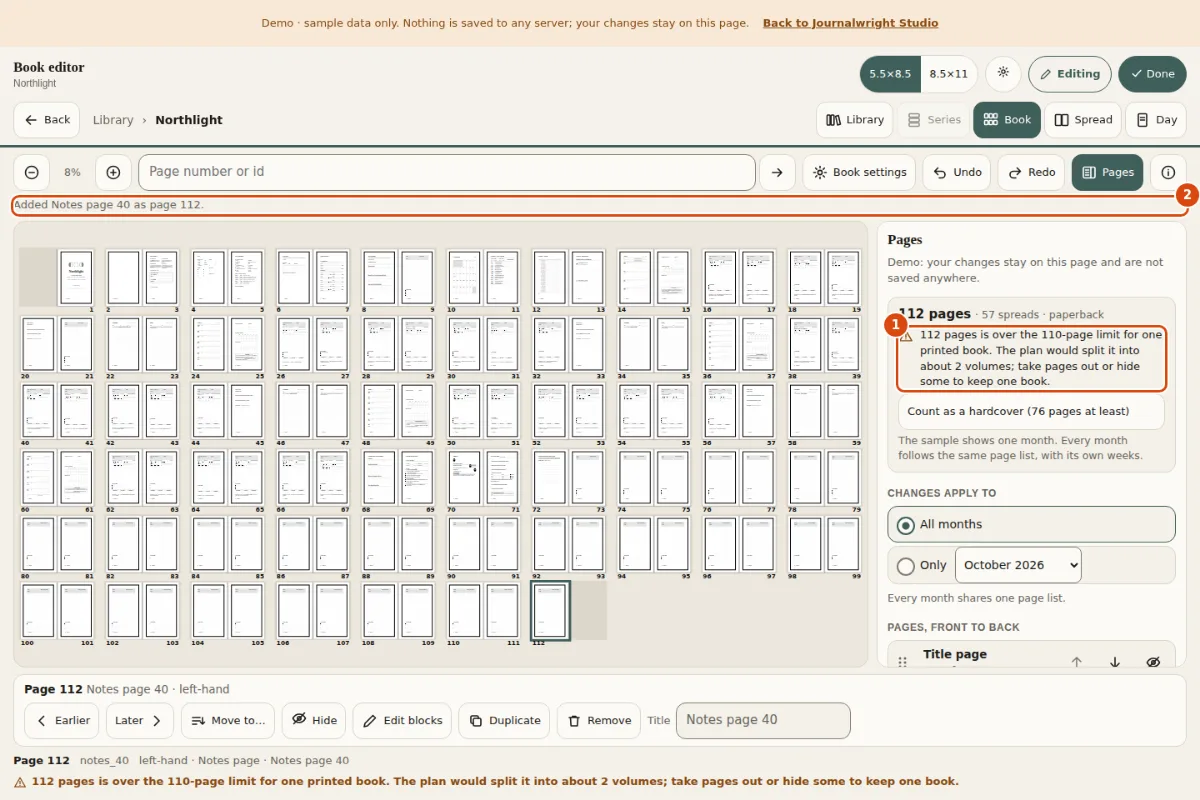1200x800 pixels.
Task: Zoom in with the plus icon
Action: point(113,172)
